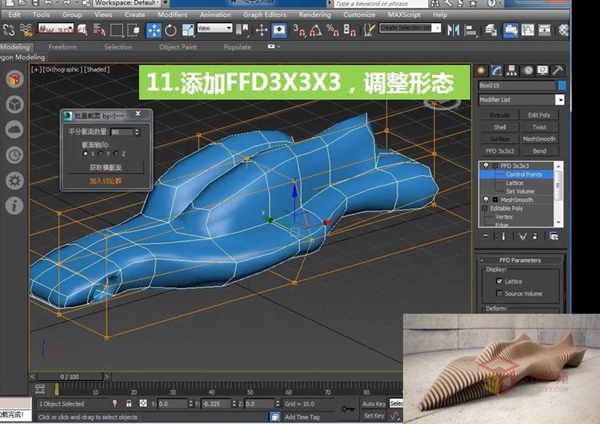Open the Utilities hammer panel tab

point(558,70)
